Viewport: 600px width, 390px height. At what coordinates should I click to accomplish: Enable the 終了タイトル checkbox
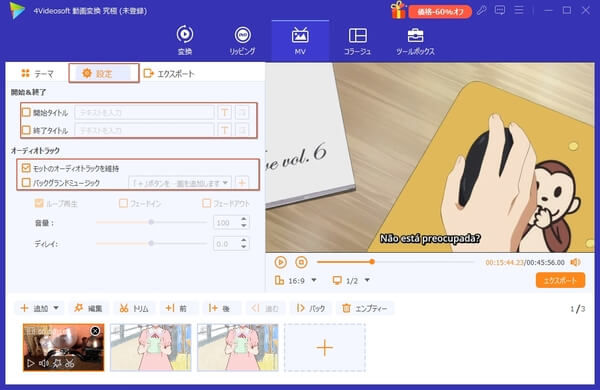26,130
